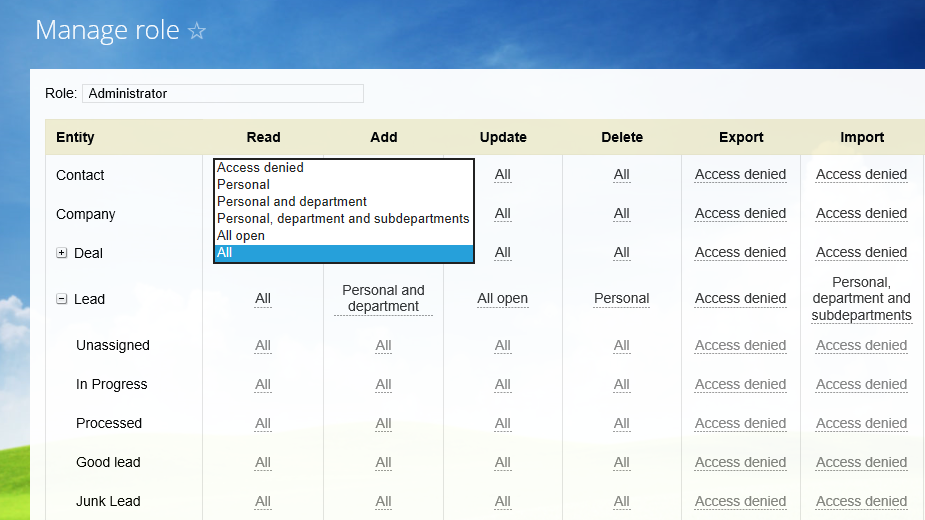Open Junk Lead Export 'Access denied'
This screenshot has width=925, height=520.
(x=740, y=501)
